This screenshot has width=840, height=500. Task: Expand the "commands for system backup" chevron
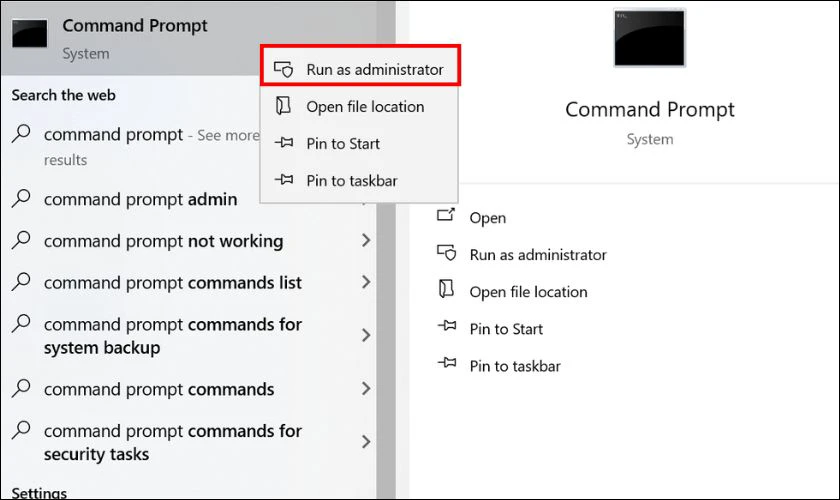tap(366, 336)
